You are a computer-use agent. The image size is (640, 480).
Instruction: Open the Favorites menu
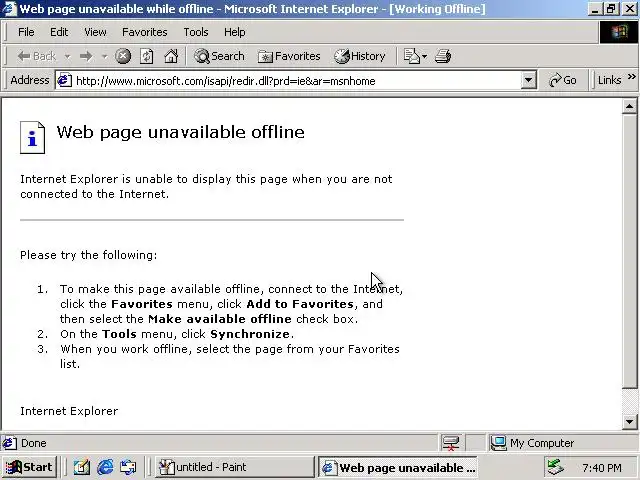point(144,32)
